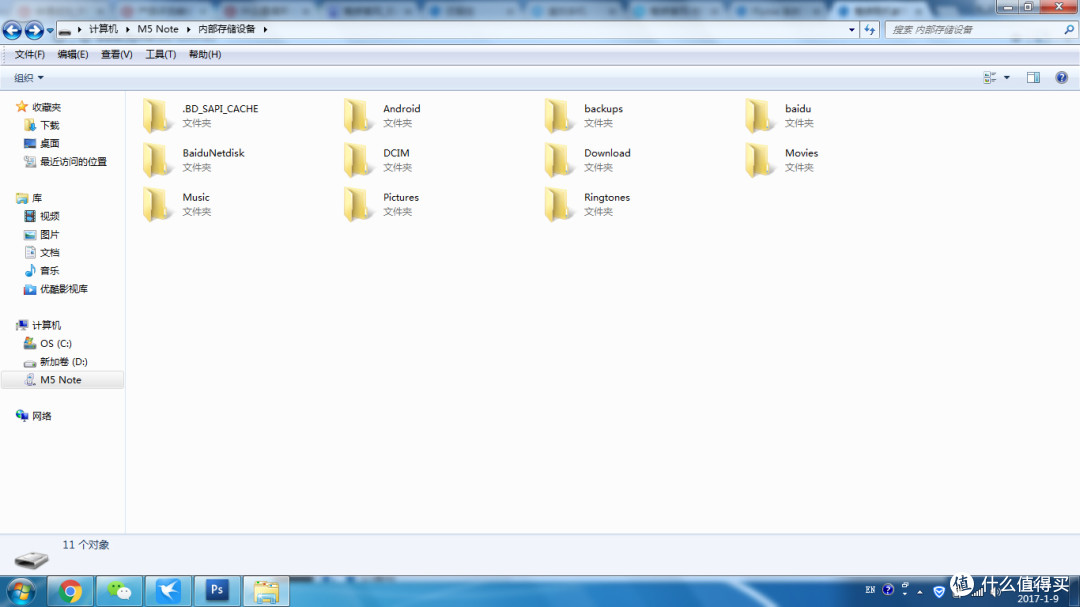Select M5 Note device in sidebar
This screenshot has height=607, width=1080.
62,380
